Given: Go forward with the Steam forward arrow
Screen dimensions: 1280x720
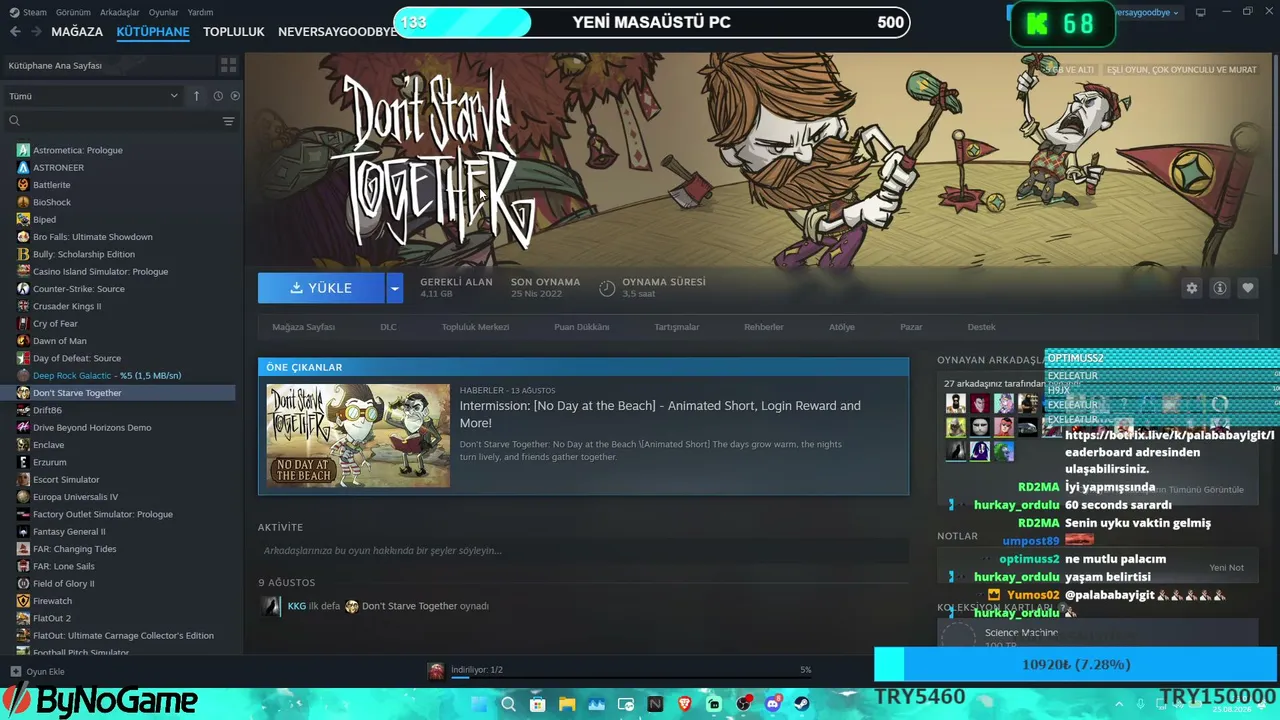Looking at the screenshot, I should tap(36, 31).
